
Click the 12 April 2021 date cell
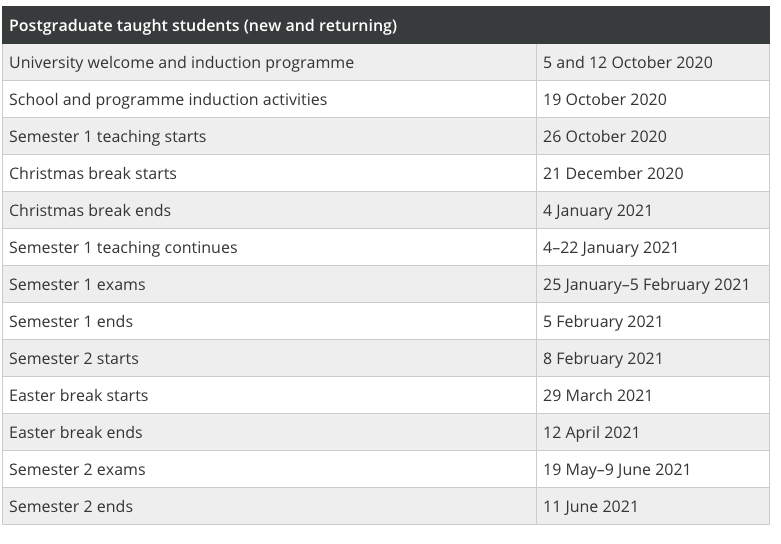click(x=653, y=432)
